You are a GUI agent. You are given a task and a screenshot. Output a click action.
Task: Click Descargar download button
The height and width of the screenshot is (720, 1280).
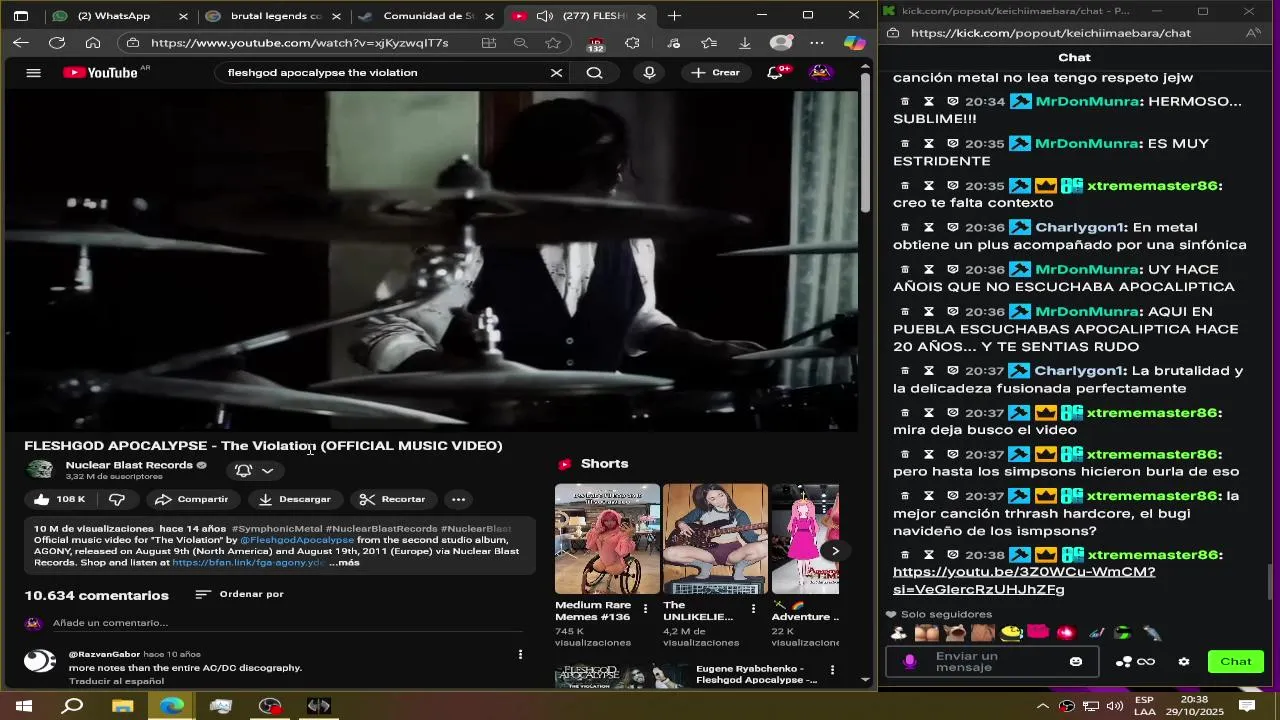294,499
